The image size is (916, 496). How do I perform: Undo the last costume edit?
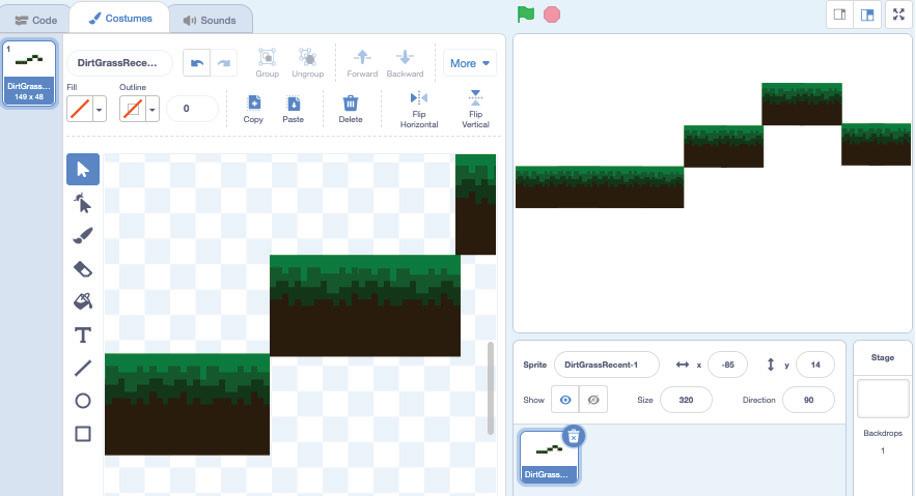(197, 63)
